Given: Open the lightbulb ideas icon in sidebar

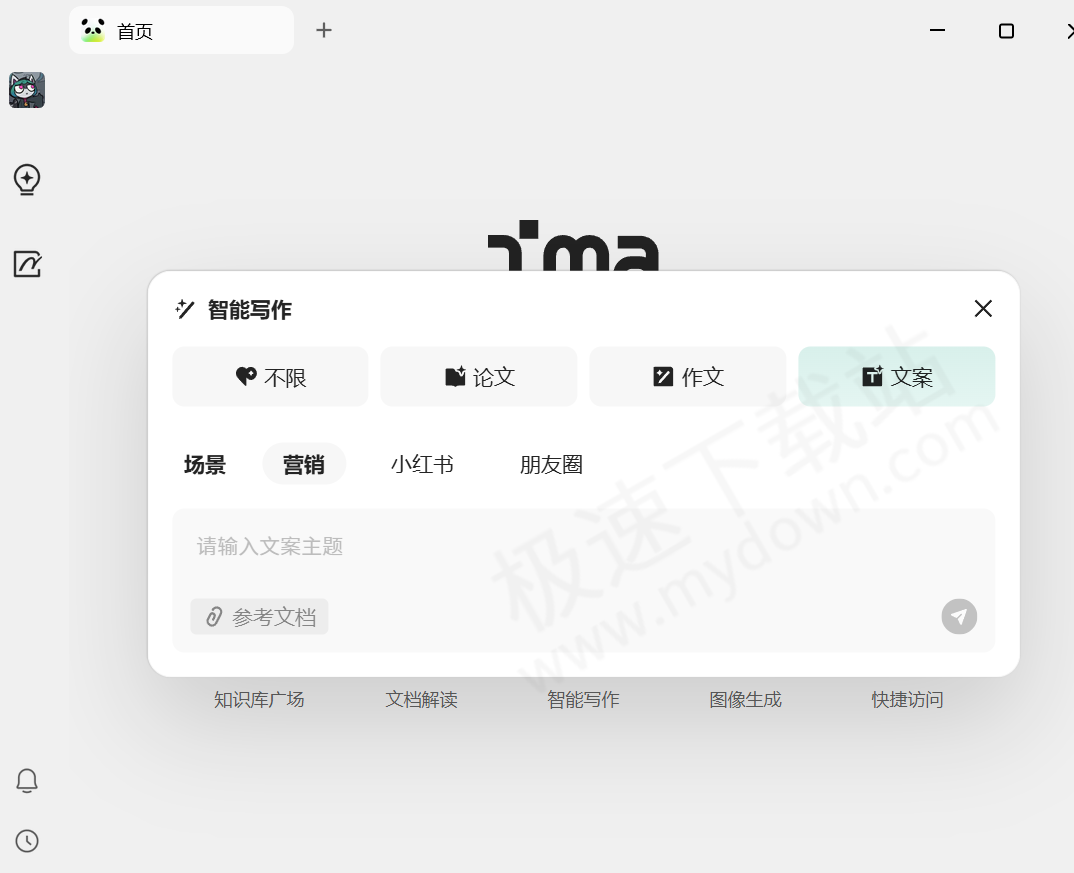Looking at the screenshot, I should point(27,180).
